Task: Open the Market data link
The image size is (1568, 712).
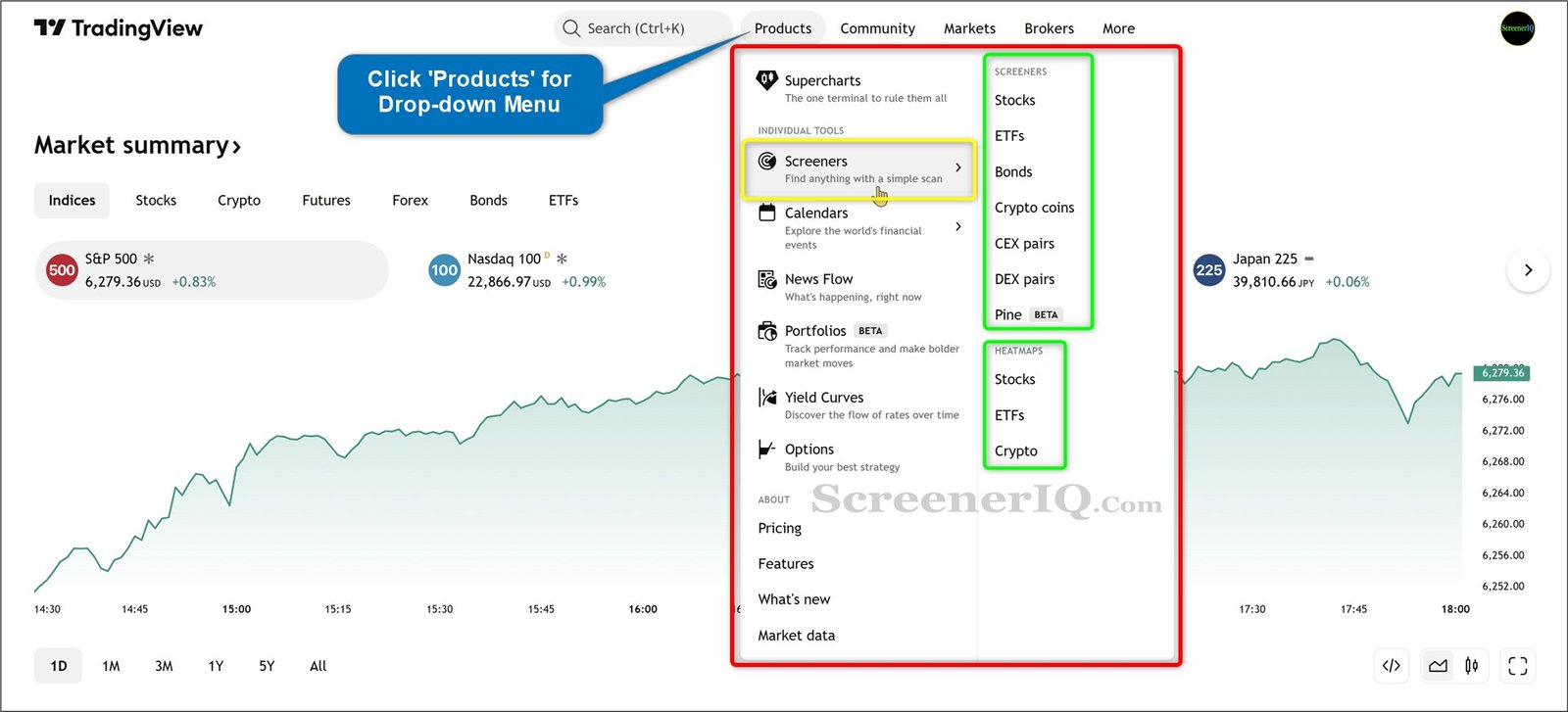Action: point(797,636)
